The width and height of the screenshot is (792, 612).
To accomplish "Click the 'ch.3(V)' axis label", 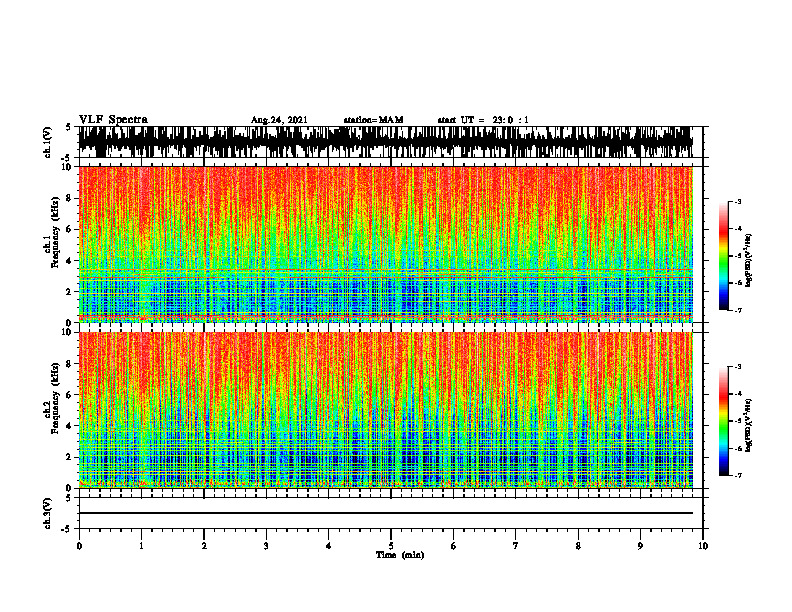I will click(48, 513).
